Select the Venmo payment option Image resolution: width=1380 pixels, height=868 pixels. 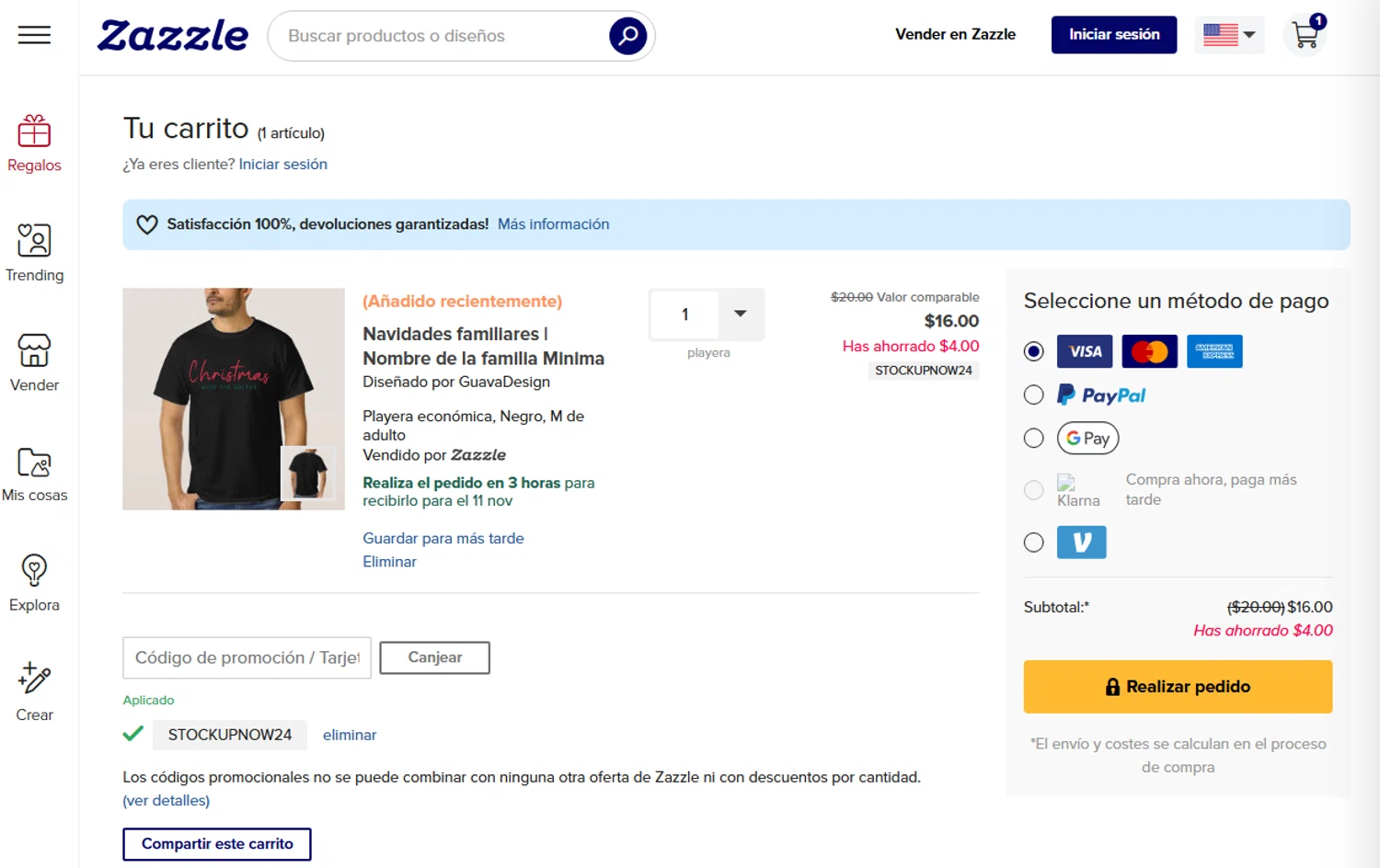pos(1034,542)
